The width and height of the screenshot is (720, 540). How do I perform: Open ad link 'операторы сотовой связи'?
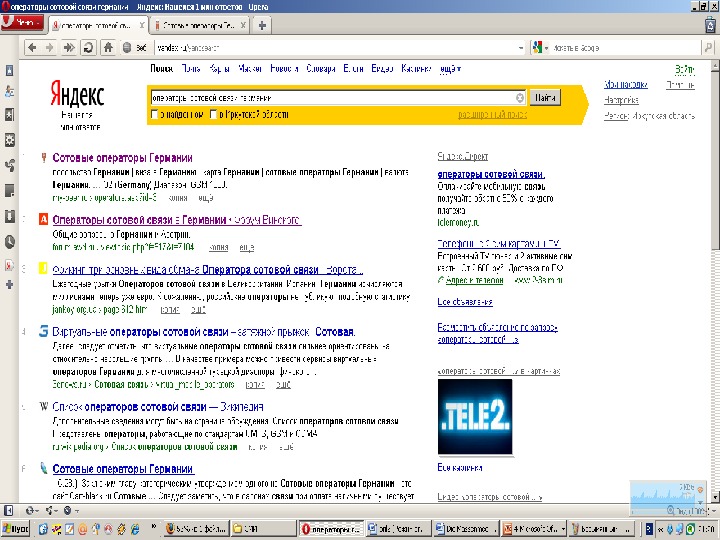coord(491,174)
